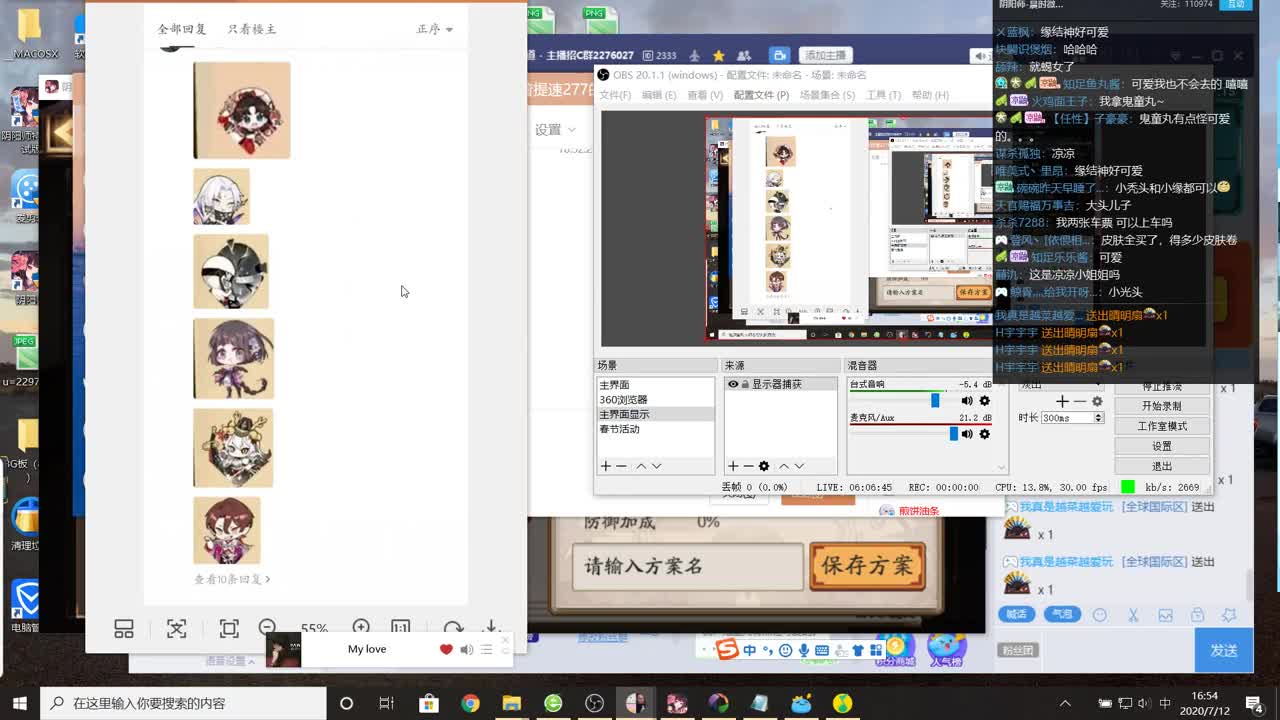Toggle the lock of 显示器捕获 source

[x=745, y=384]
